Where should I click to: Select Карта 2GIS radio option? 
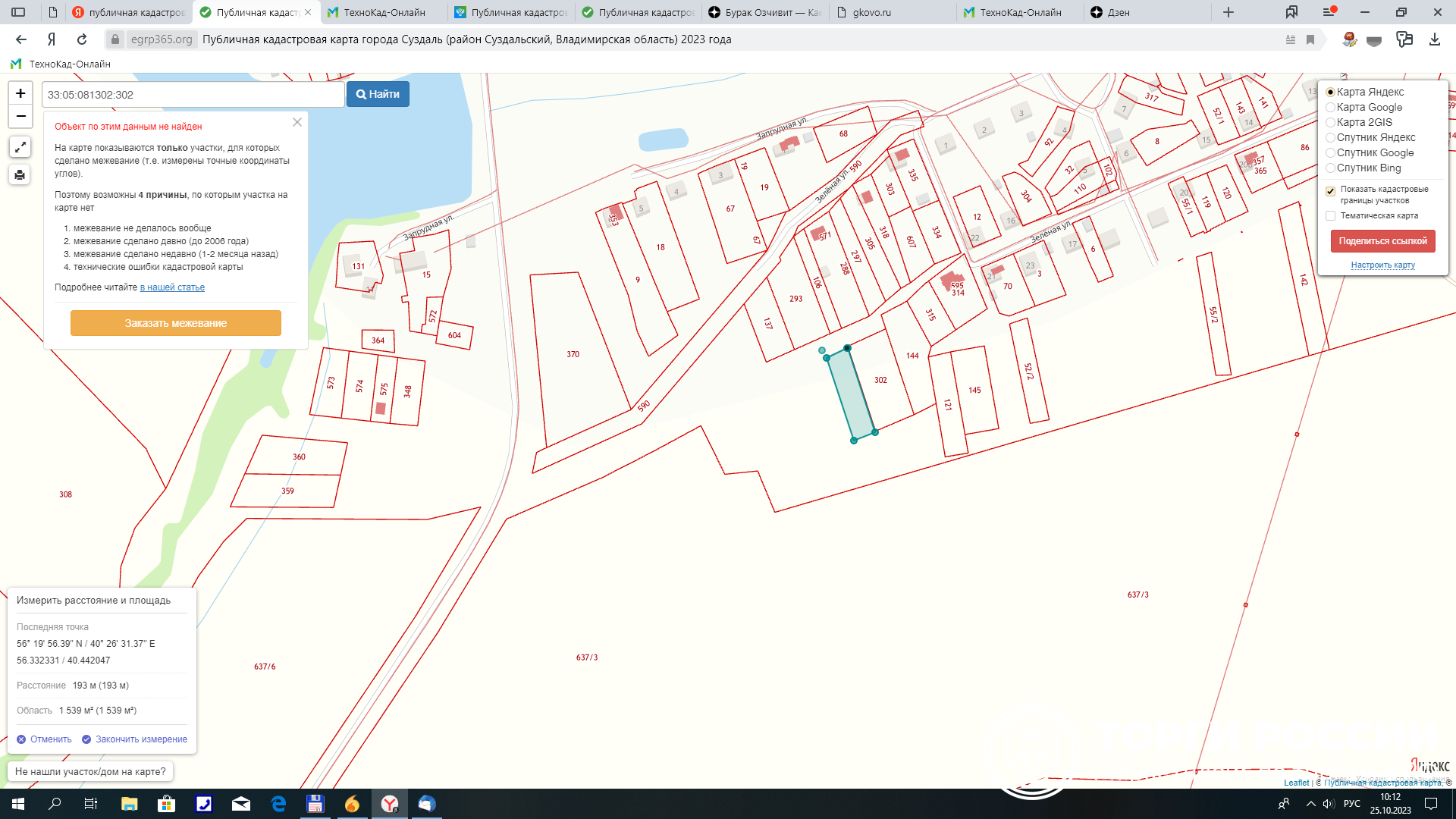[x=1330, y=122]
